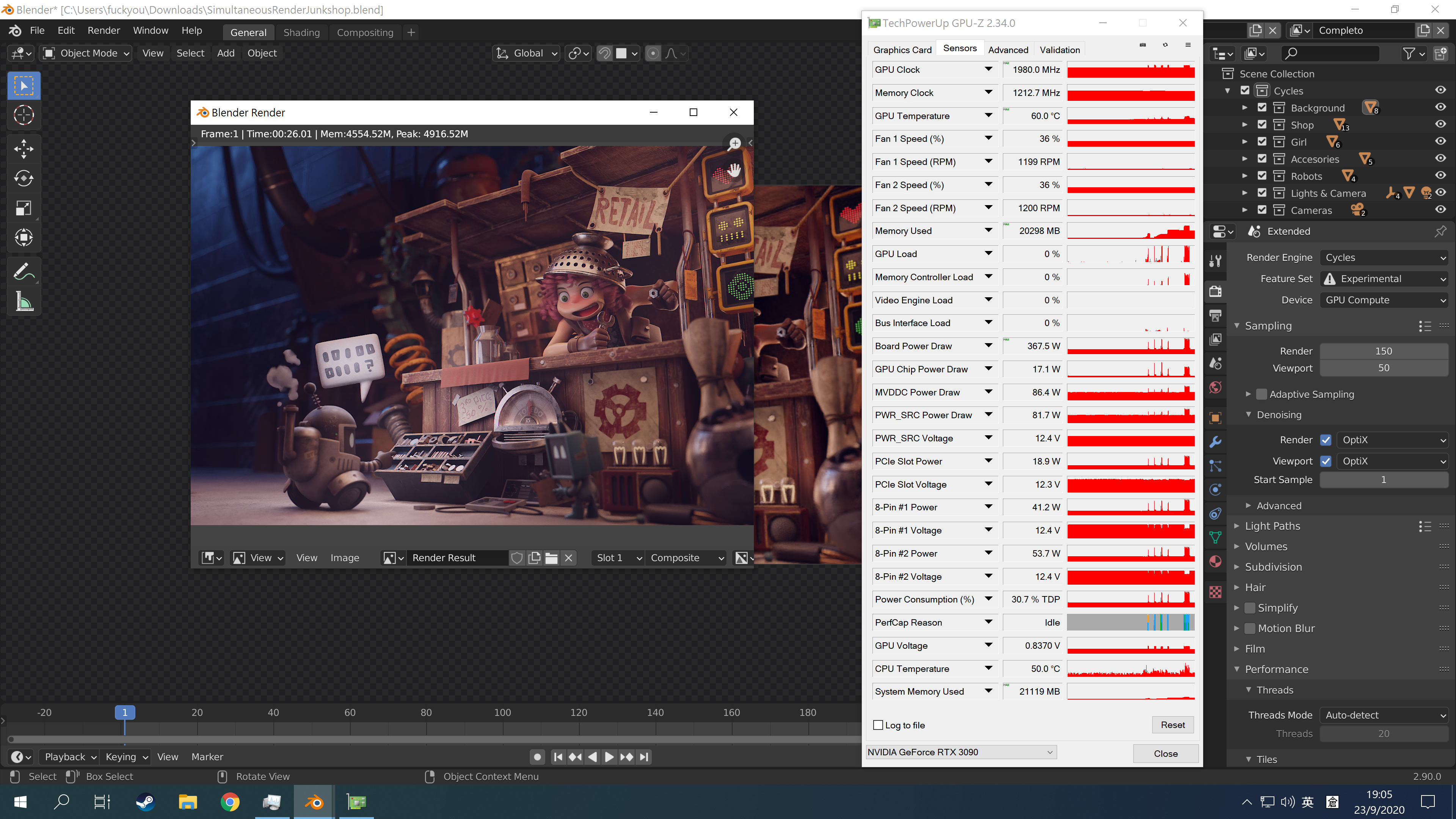1456x819 pixels.
Task: Open Sampling presets list icon
Action: click(x=1425, y=326)
